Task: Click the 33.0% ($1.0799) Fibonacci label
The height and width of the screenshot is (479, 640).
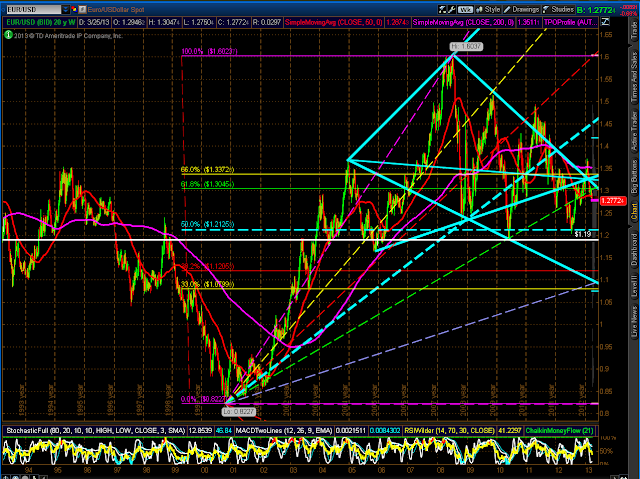Action: click(x=207, y=284)
